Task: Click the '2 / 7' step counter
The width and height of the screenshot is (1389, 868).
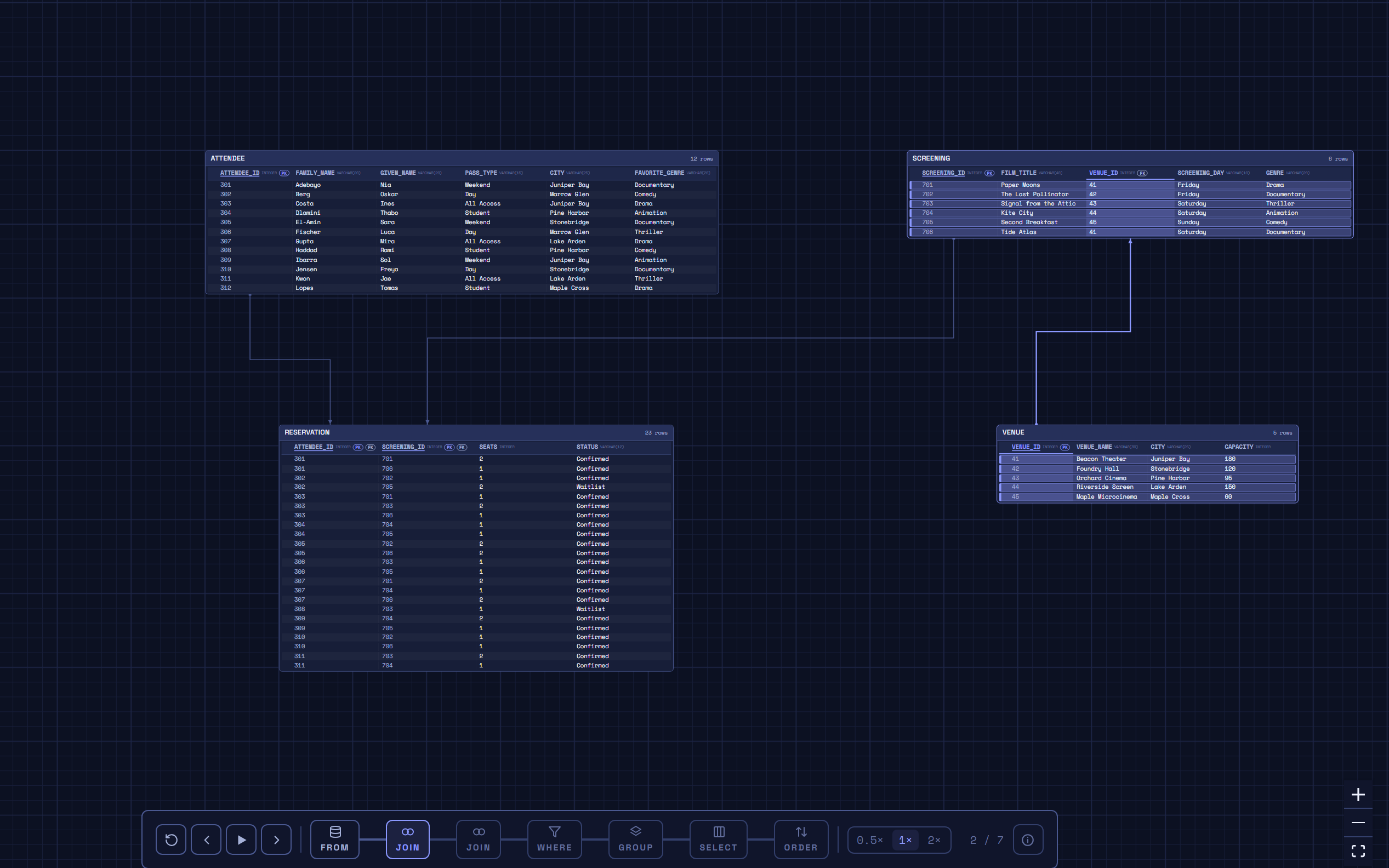Action: pos(987,840)
